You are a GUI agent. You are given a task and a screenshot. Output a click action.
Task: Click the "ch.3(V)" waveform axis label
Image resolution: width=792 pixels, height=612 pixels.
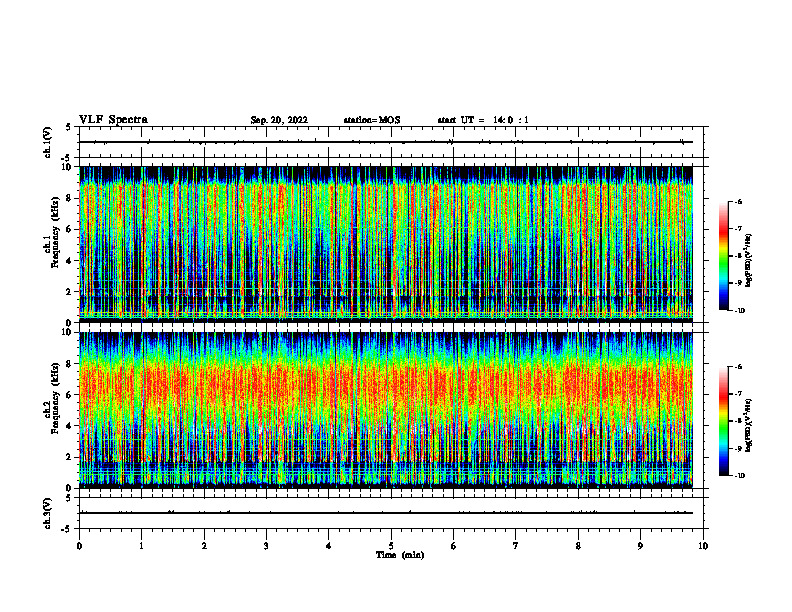point(48,513)
